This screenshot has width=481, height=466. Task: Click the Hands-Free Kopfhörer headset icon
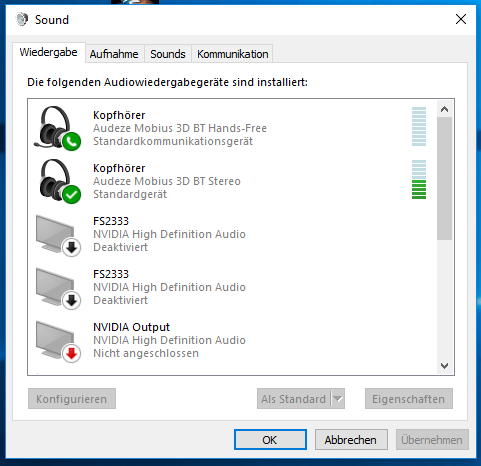[57, 128]
